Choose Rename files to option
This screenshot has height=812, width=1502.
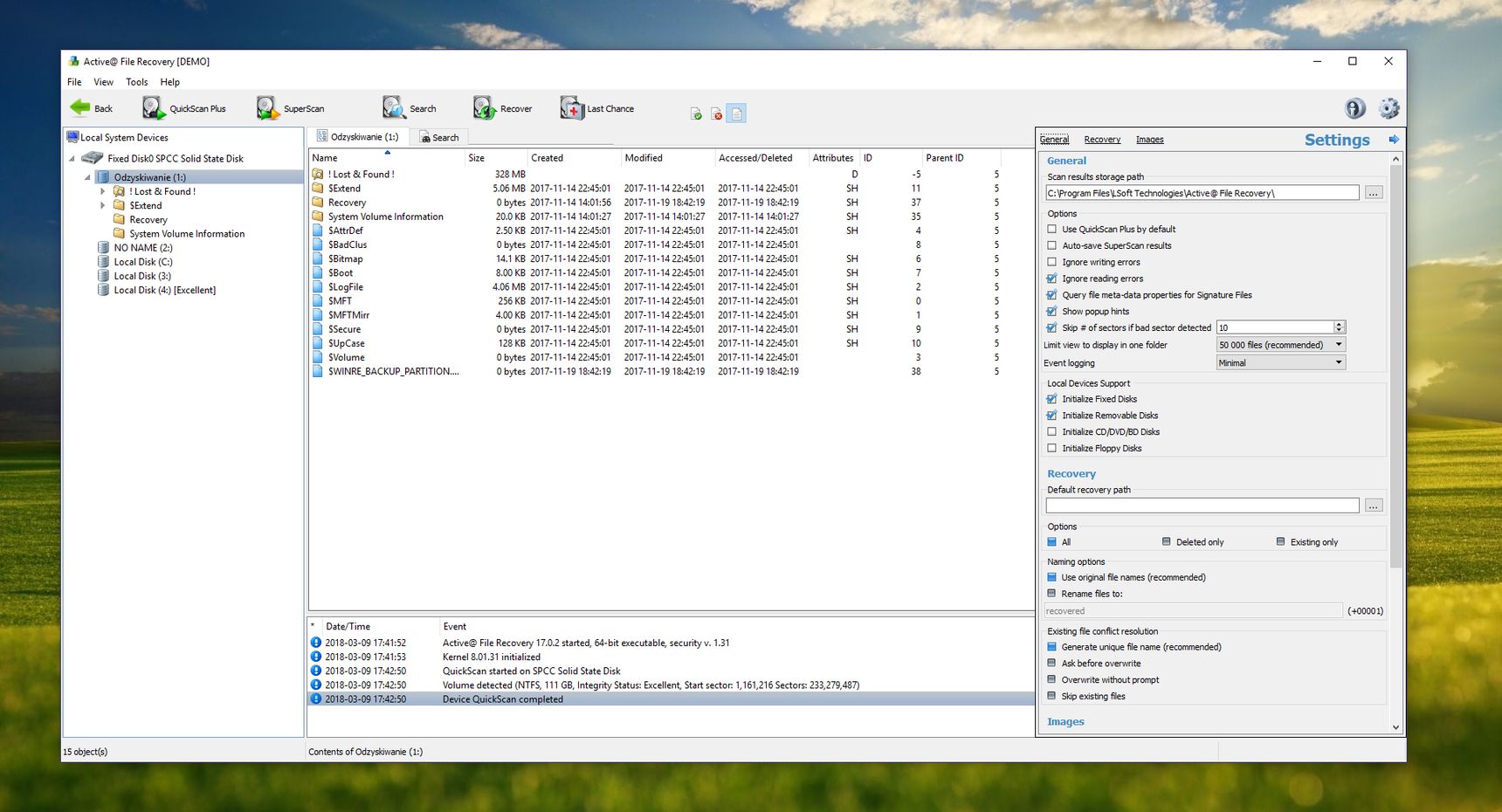(x=1052, y=594)
